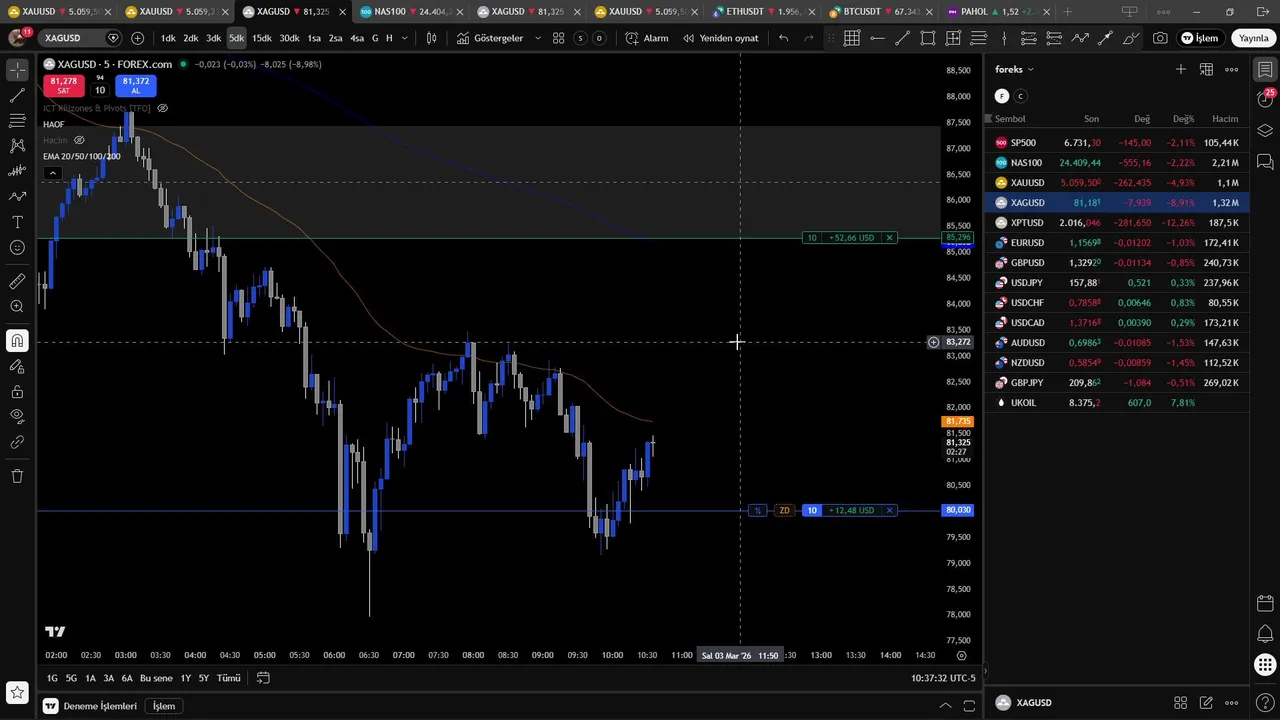This screenshot has height=720, width=1280.
Task: Toggle magnet mode for drawings
Action: coord(17,341)
